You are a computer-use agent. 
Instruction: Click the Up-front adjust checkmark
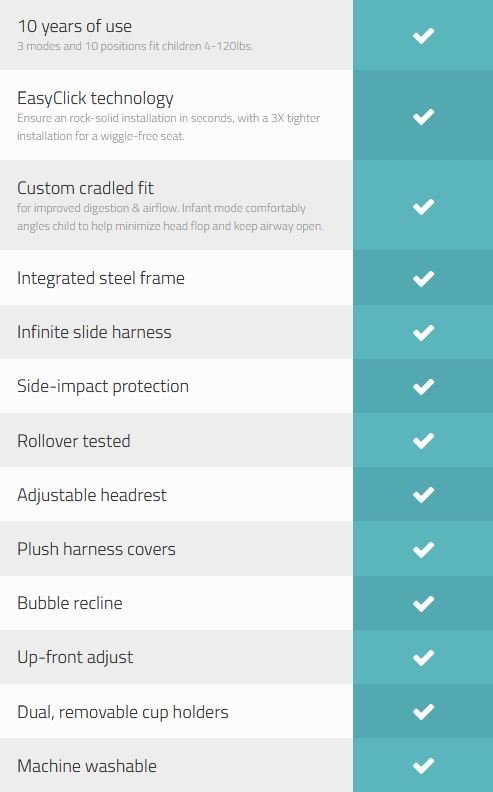click(423, 657)
